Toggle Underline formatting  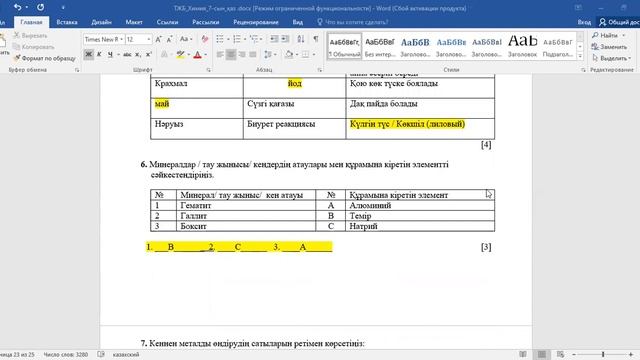(x=110, y=54)
